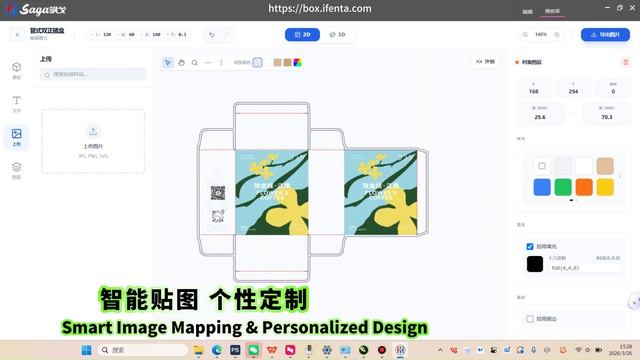640x360 pixels.
Task: Click the first tan color swatch in canvas toolbar
Action: [x=278, y=62]
